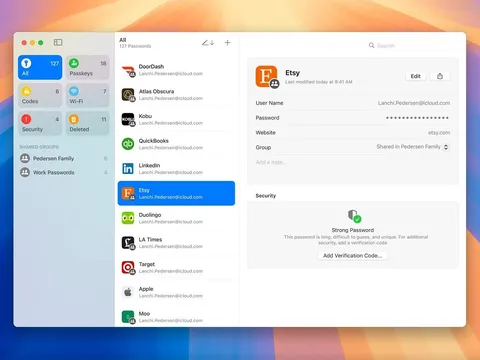Open the Wi-Fi category
The image size is (480, 360).
tap(87, 96)
